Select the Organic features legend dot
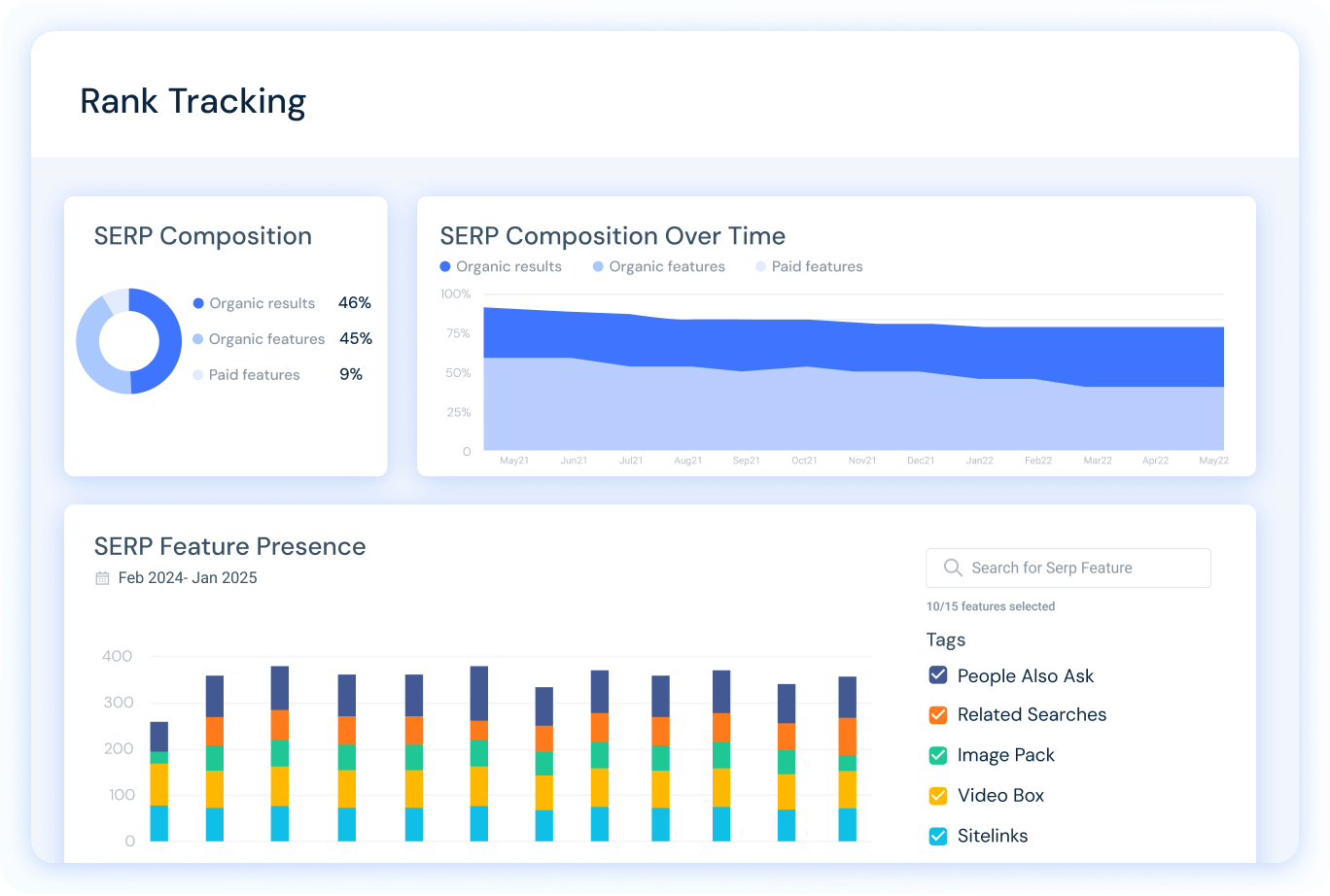This screenshot has width=1330, height=896. pyautogui.click(x=597, y=266)
